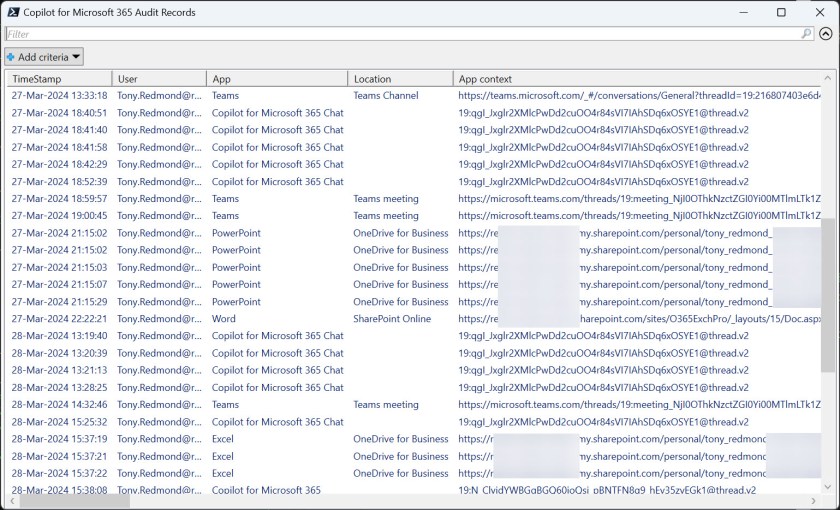
Task: Select the row timestamped 28-Mar-2024 13:19:40
Action: [x=414, y=336]
